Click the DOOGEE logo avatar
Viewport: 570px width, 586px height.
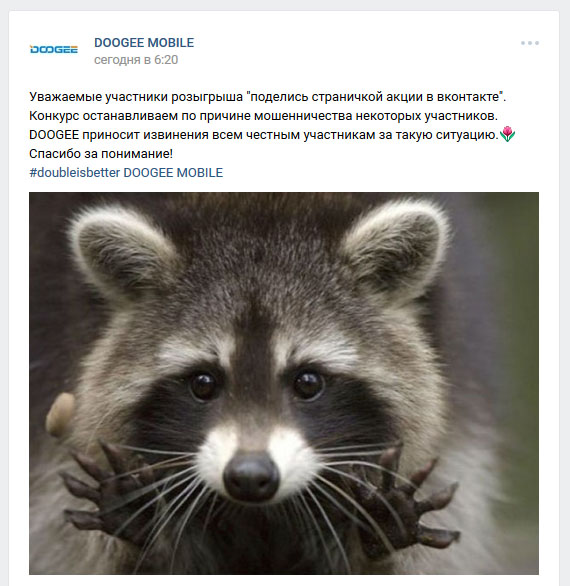54,49
